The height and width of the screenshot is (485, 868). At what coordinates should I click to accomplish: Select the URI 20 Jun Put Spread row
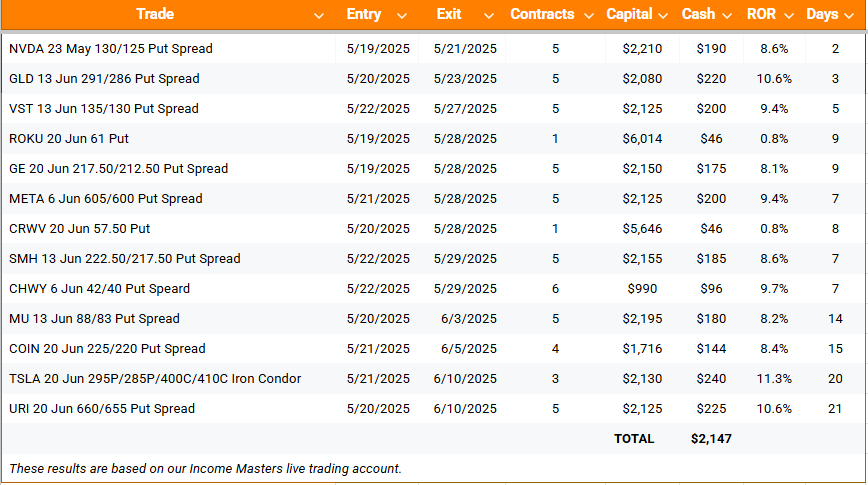433,409
